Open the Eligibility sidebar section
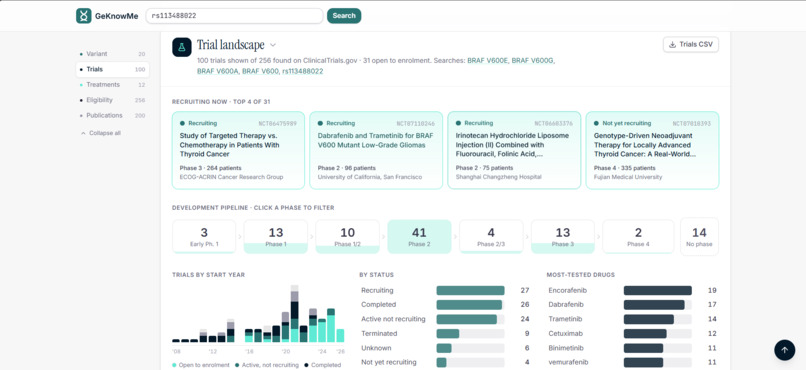The height and width of the screenshot is (370, 806). click(x=113, y=100)
